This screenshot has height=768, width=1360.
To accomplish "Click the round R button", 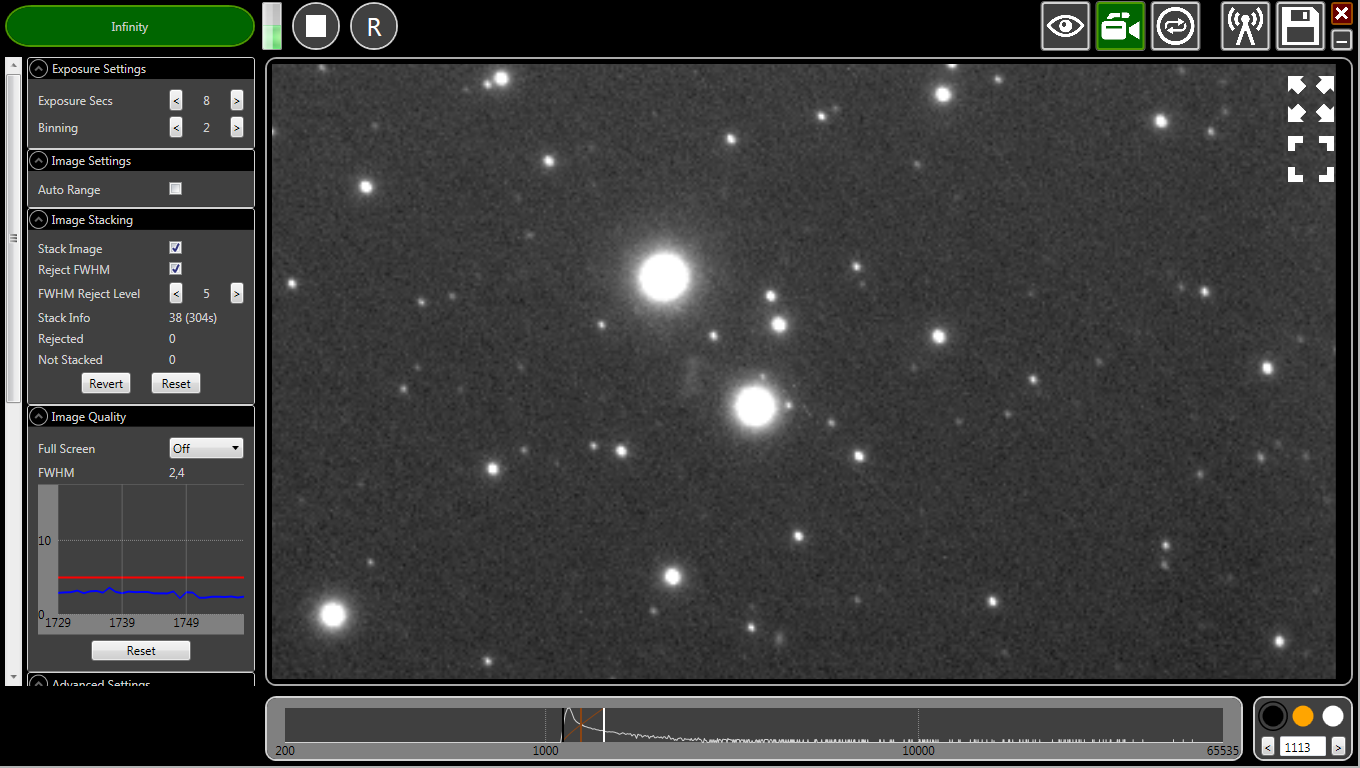I will (374, 26).
